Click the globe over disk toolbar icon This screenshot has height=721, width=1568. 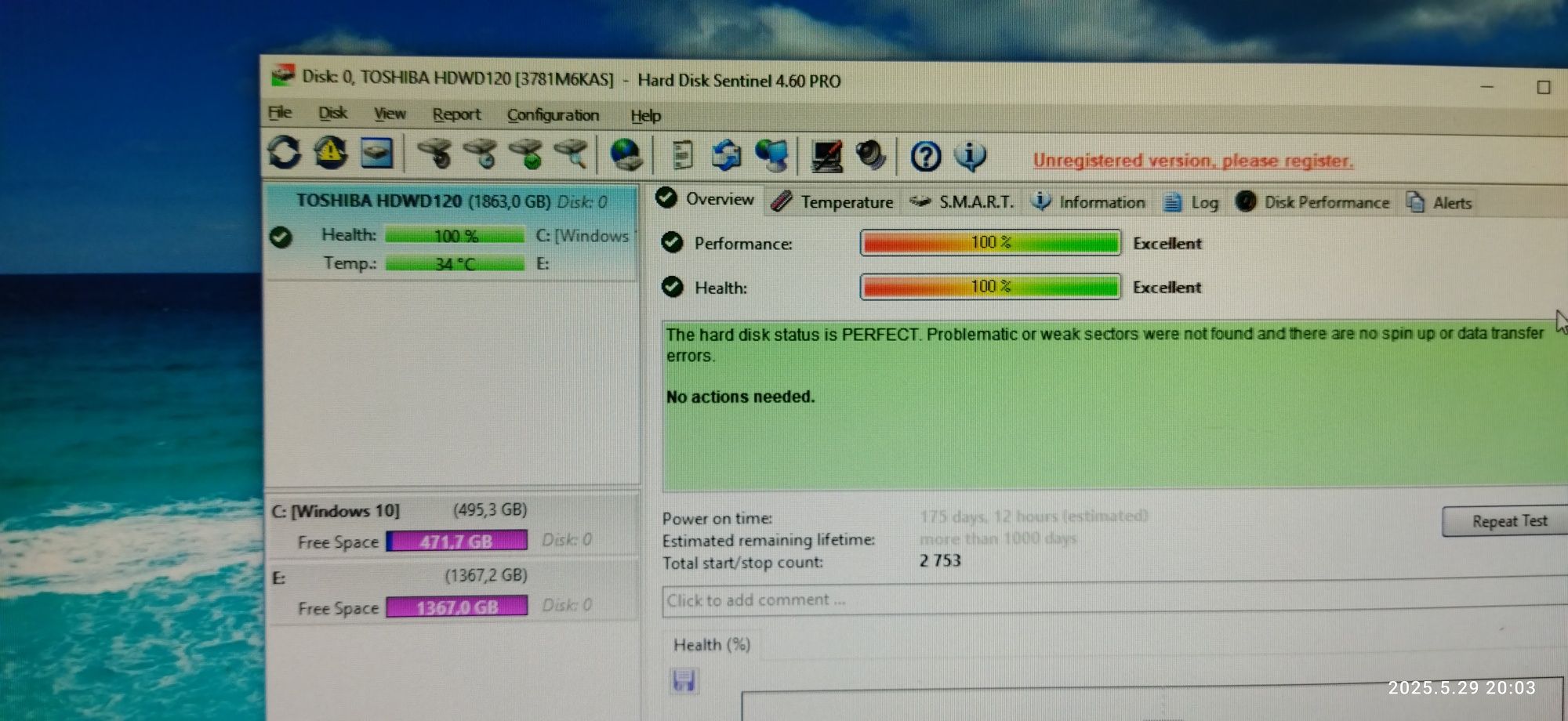click(626, 154)
